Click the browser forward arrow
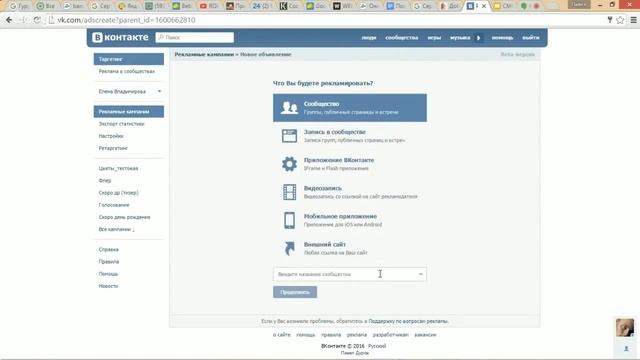The image size is (640, 360). pos(22,20)
